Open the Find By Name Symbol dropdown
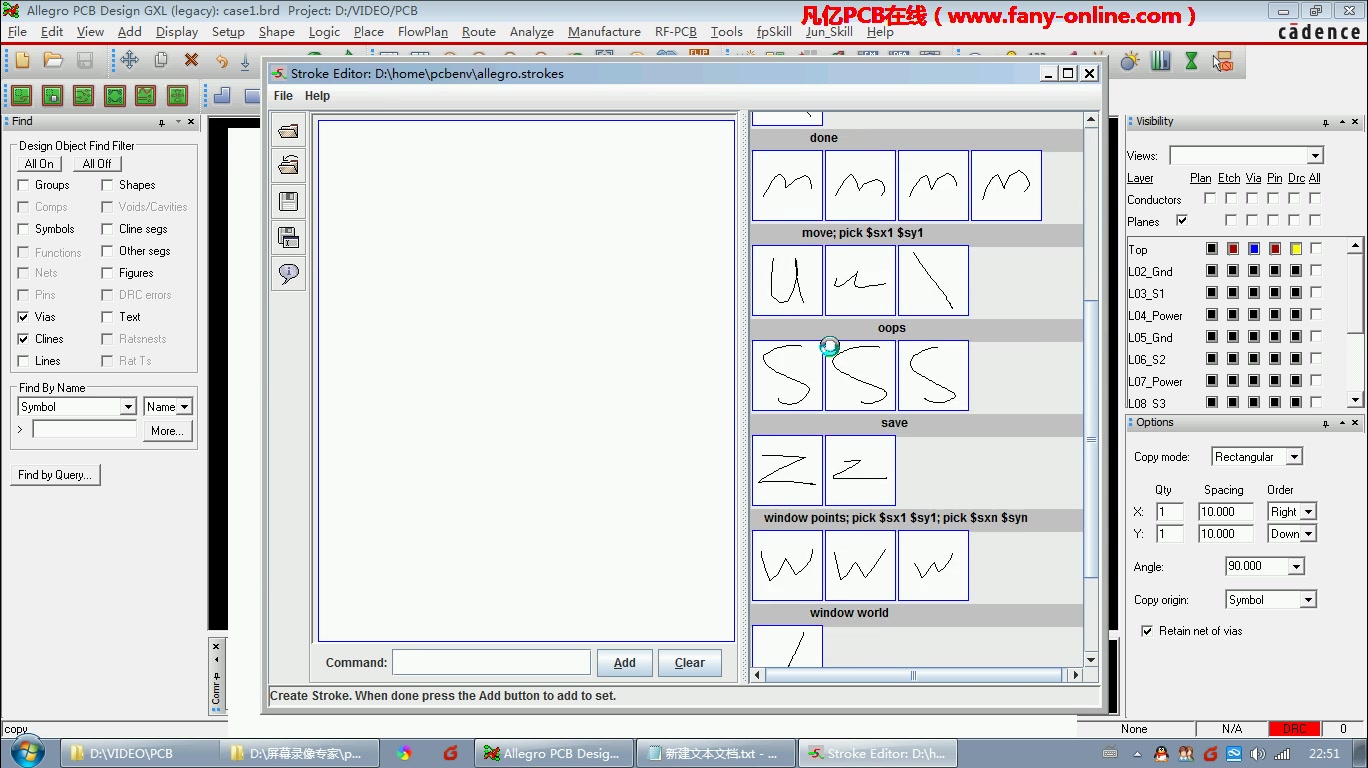 point(128,407)
